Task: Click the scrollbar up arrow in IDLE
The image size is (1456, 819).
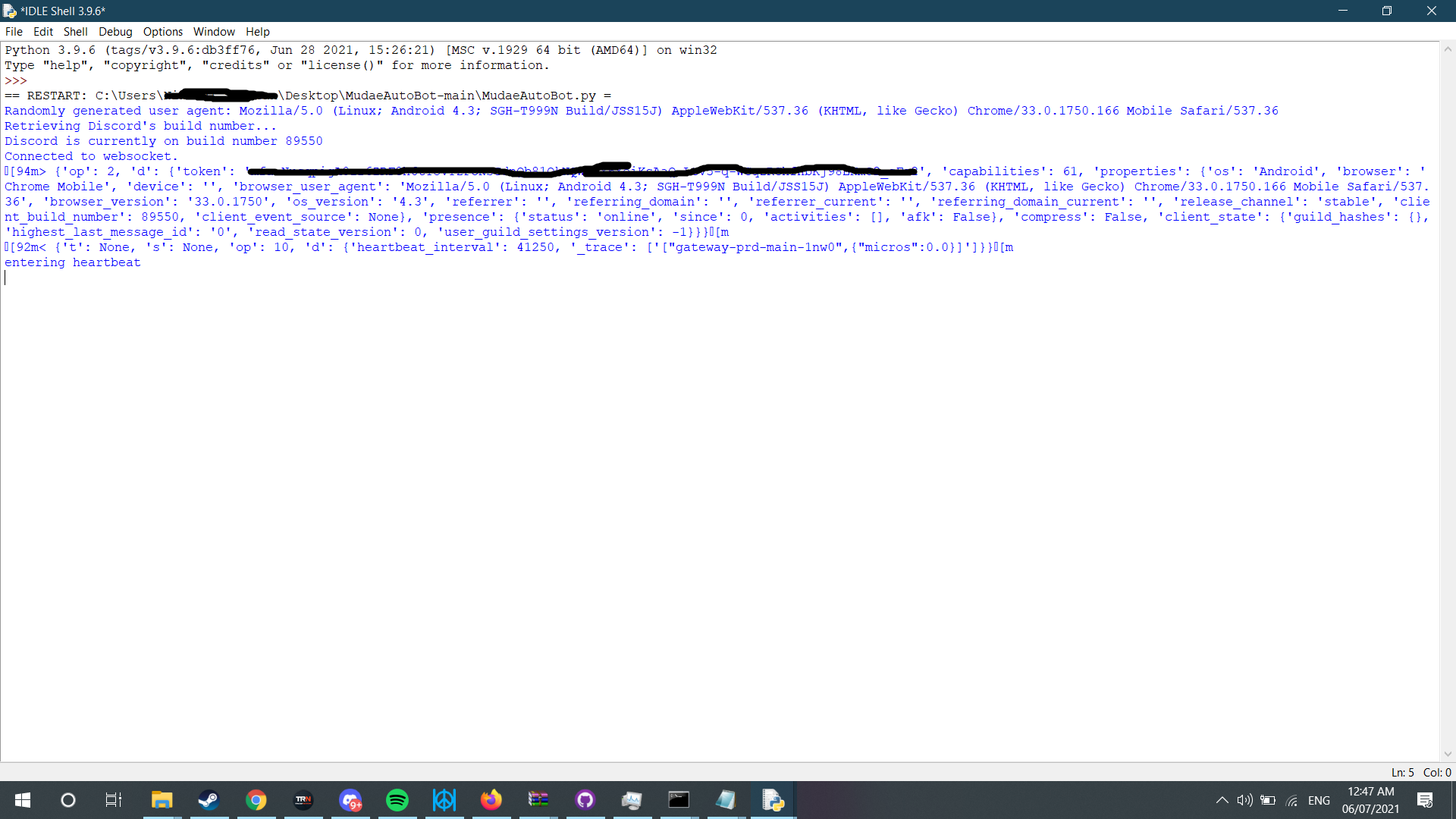Action: [1448, 49]
